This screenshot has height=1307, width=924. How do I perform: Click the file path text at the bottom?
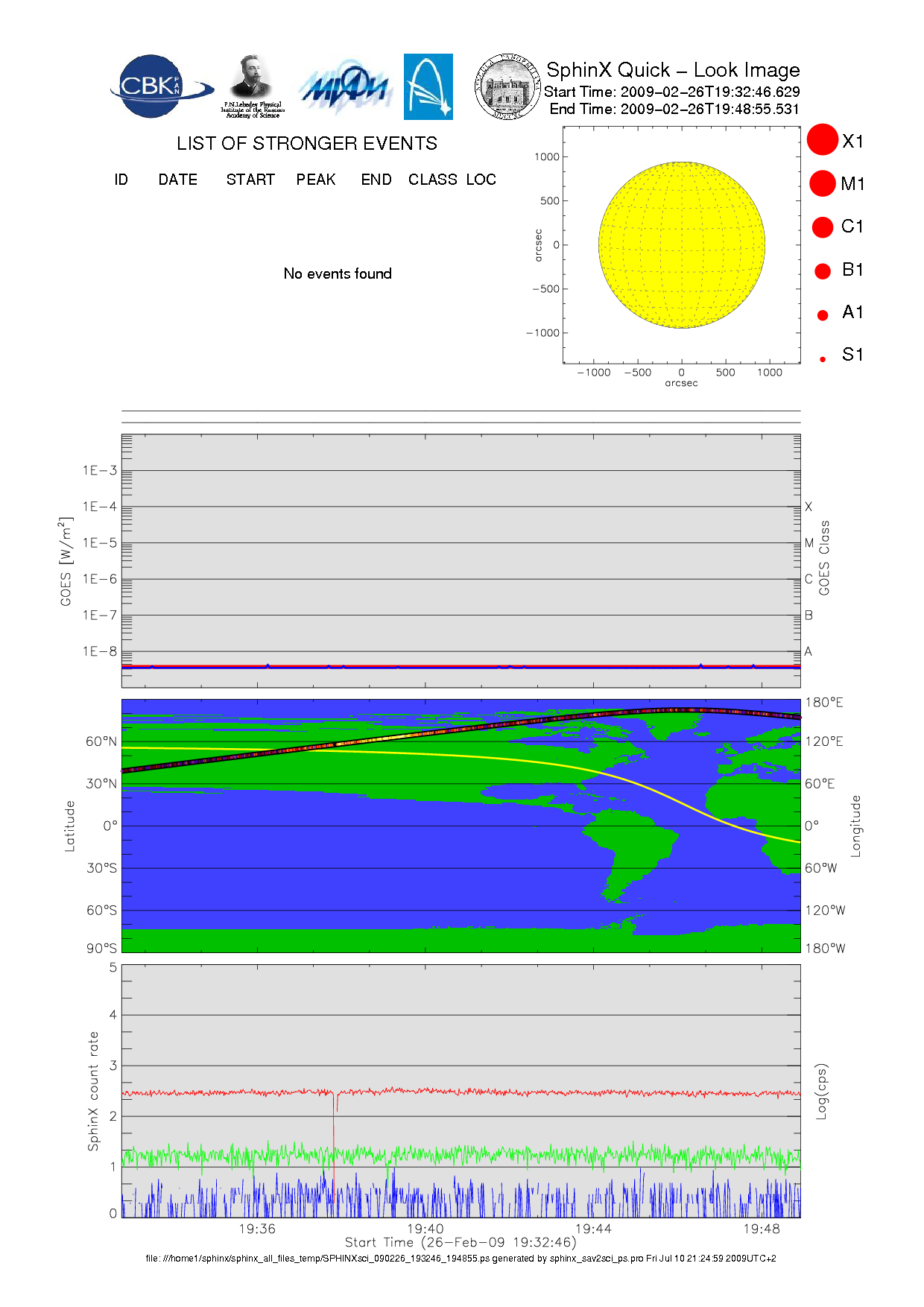pyautogui.click(x=461, y=1259)
